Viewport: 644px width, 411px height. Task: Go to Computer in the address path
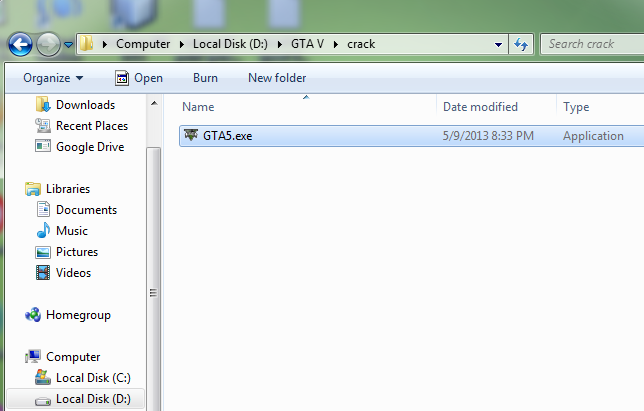(143, 44)
